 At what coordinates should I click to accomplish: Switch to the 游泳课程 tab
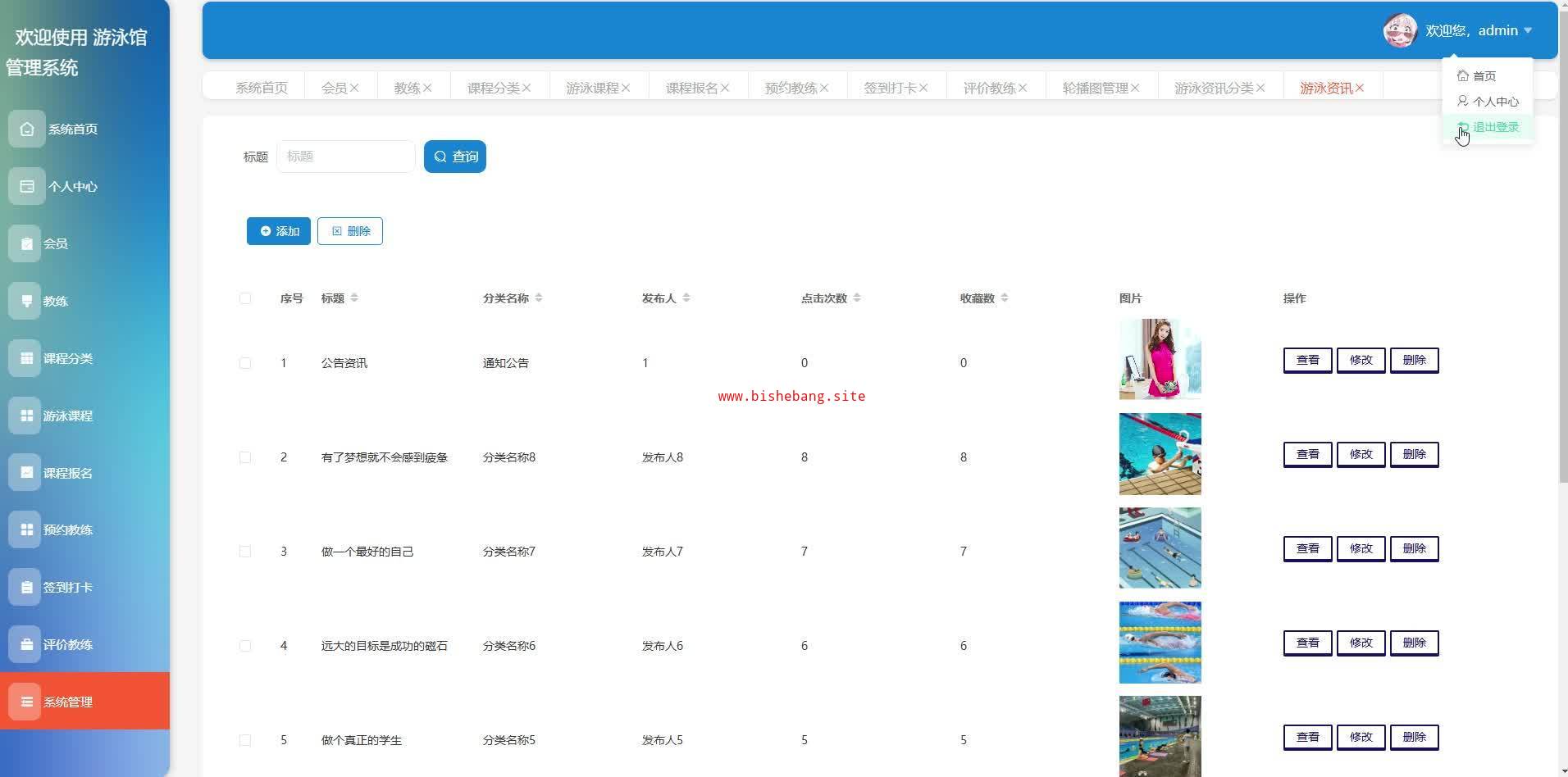coord(591,88)
